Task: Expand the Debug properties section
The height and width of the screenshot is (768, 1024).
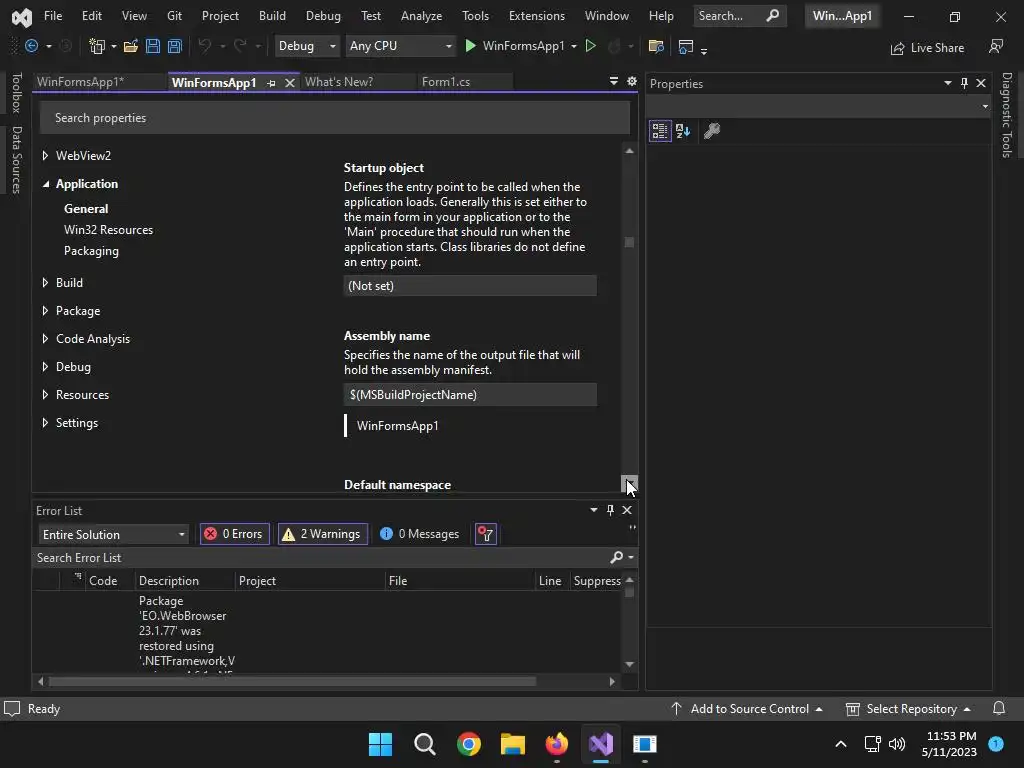Action: 45,366
